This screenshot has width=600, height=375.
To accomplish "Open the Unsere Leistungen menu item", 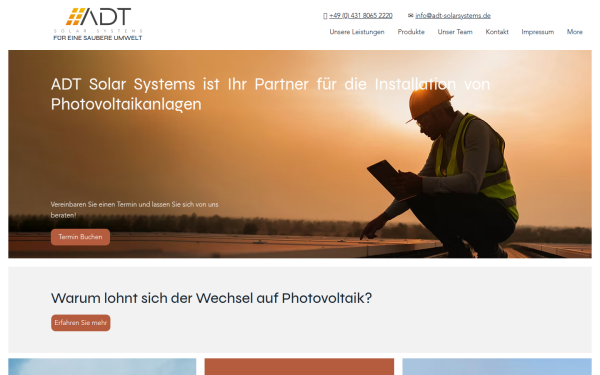I will click(357, 32).
